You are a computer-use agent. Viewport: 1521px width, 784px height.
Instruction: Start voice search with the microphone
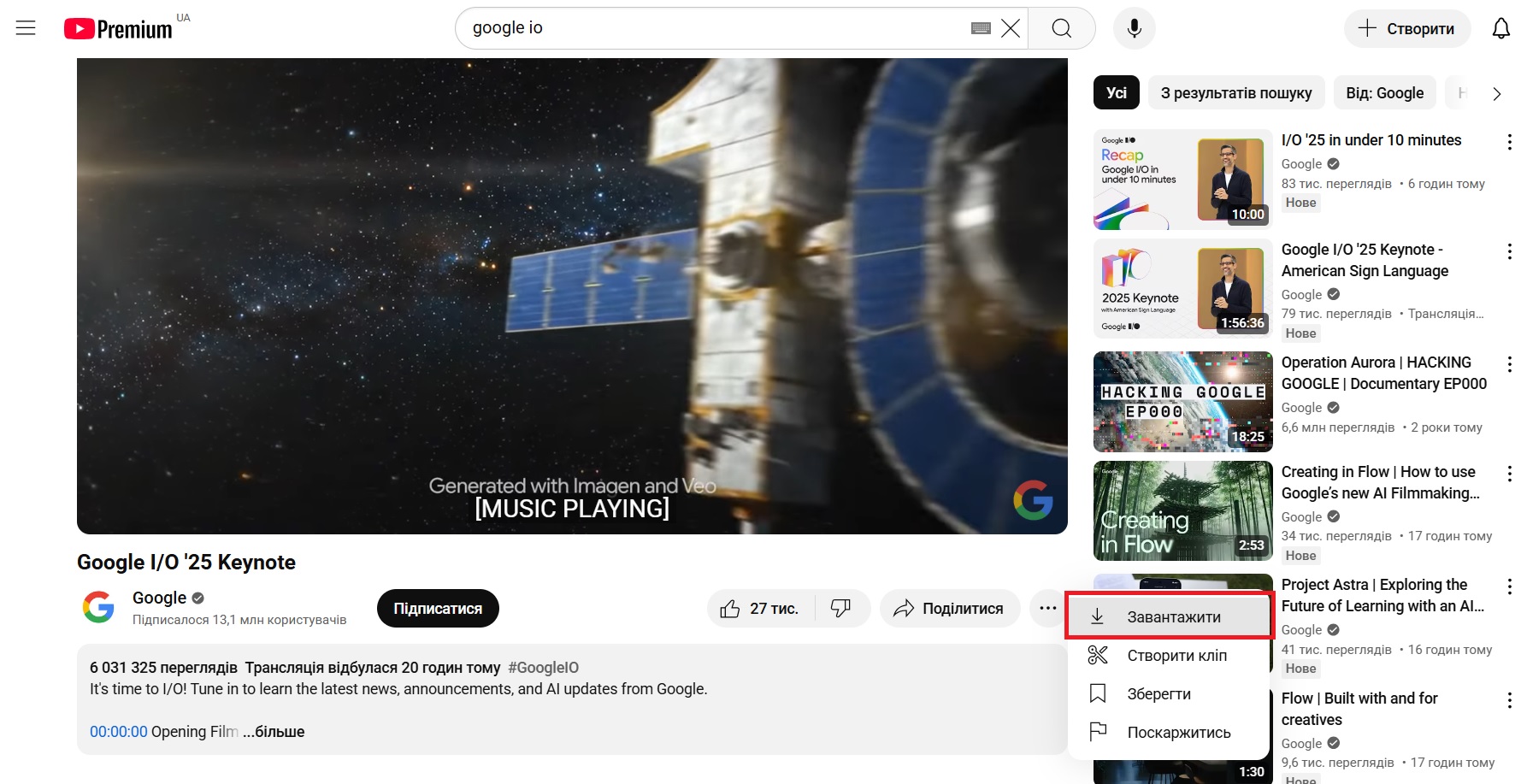click(1135, 28)
